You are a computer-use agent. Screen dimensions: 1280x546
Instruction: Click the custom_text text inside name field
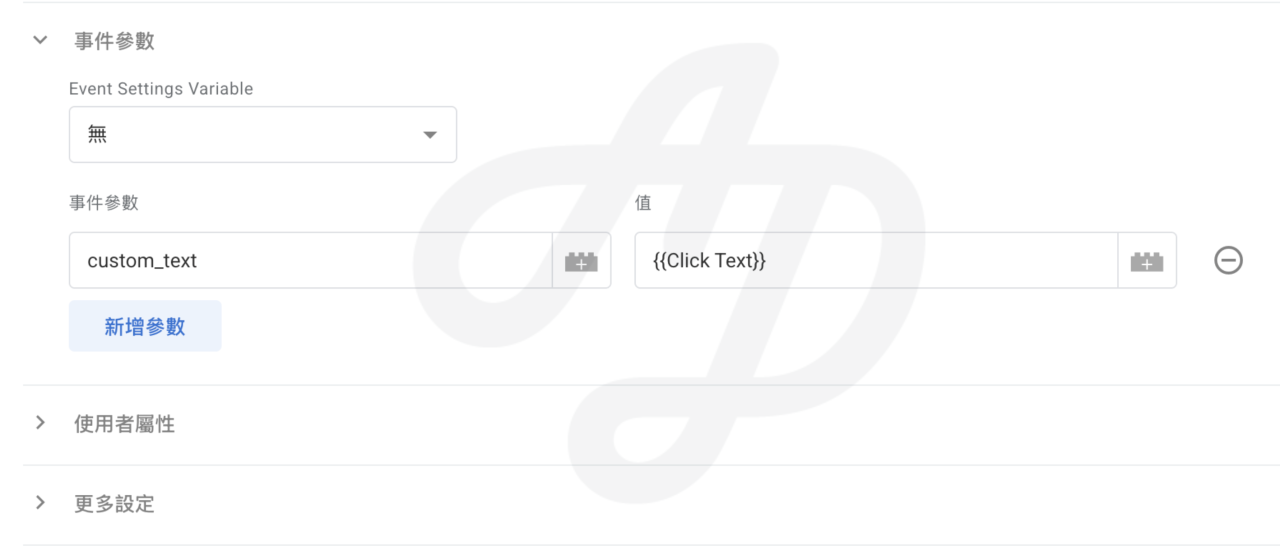142,261
